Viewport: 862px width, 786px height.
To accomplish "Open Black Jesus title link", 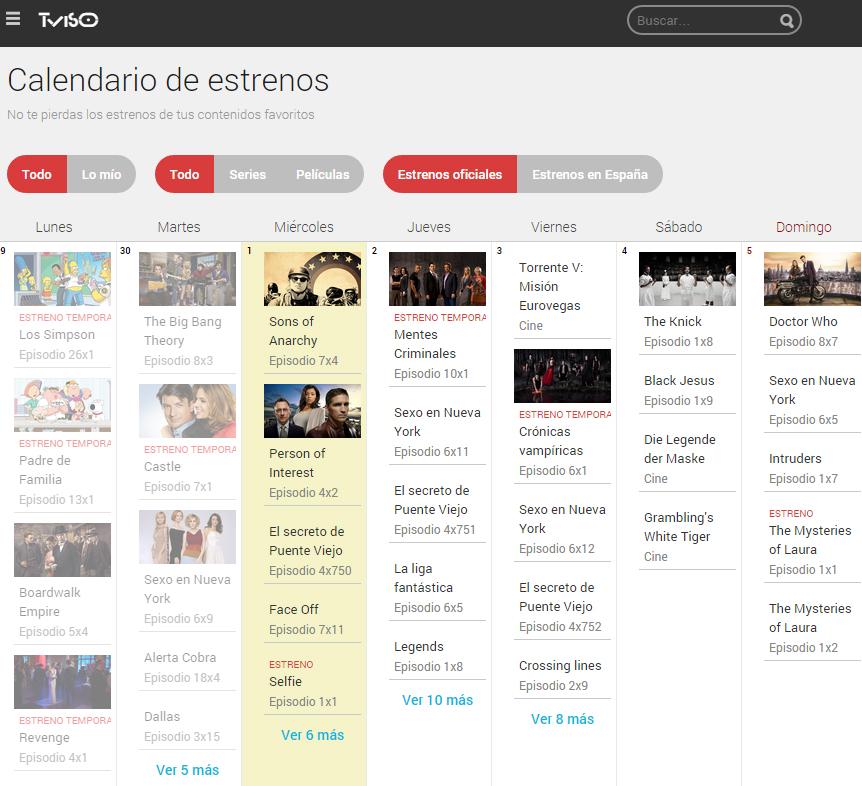I will coord(679,380).
